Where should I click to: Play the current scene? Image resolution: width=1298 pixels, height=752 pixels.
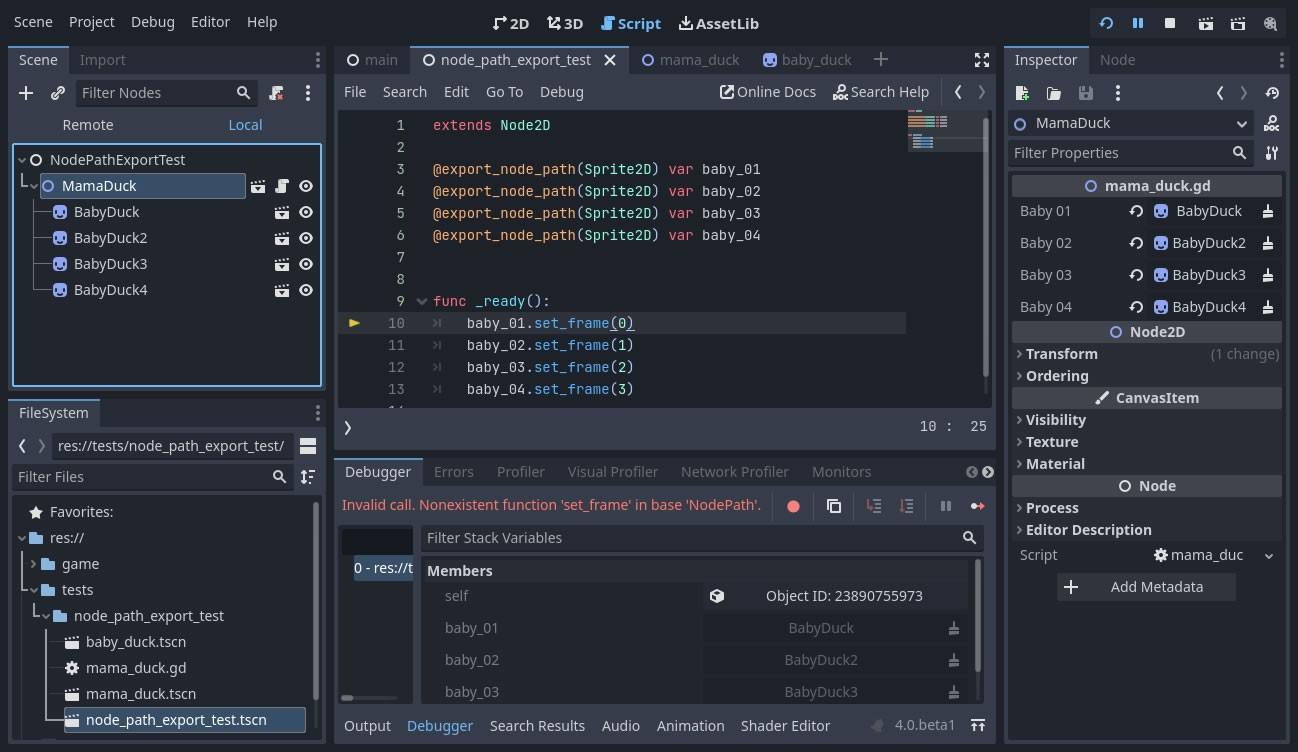tap(1206, 23)
